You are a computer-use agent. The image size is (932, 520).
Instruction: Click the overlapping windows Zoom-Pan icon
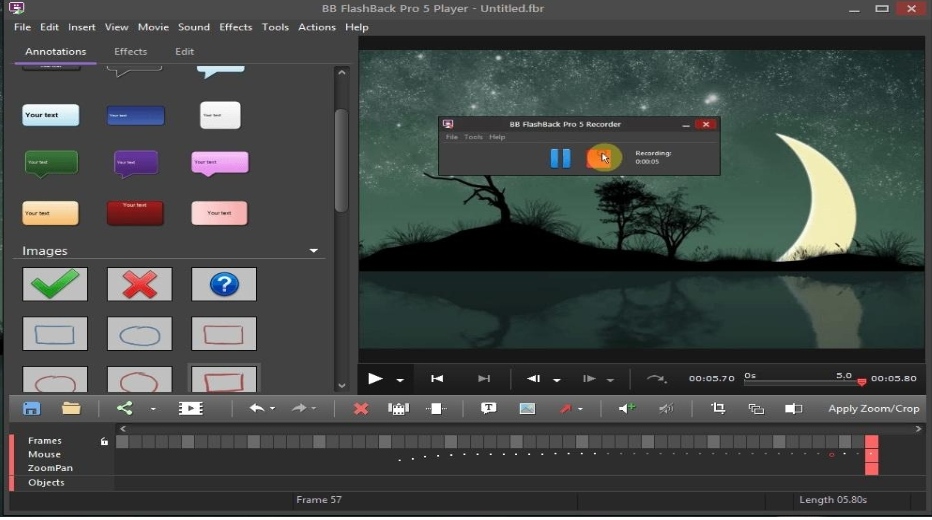756,408
